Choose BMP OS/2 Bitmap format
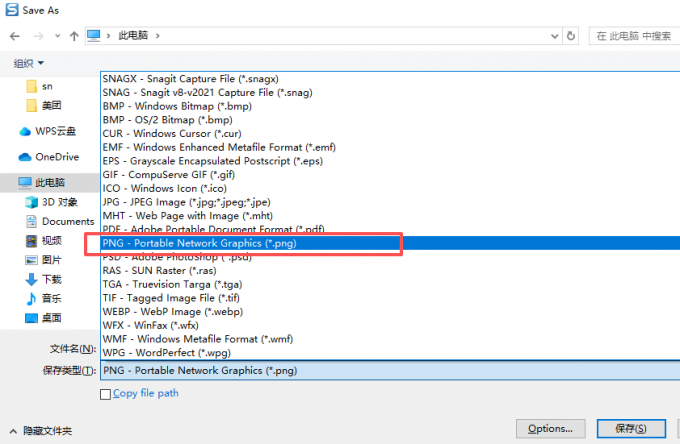 click(x=390, y=120)
